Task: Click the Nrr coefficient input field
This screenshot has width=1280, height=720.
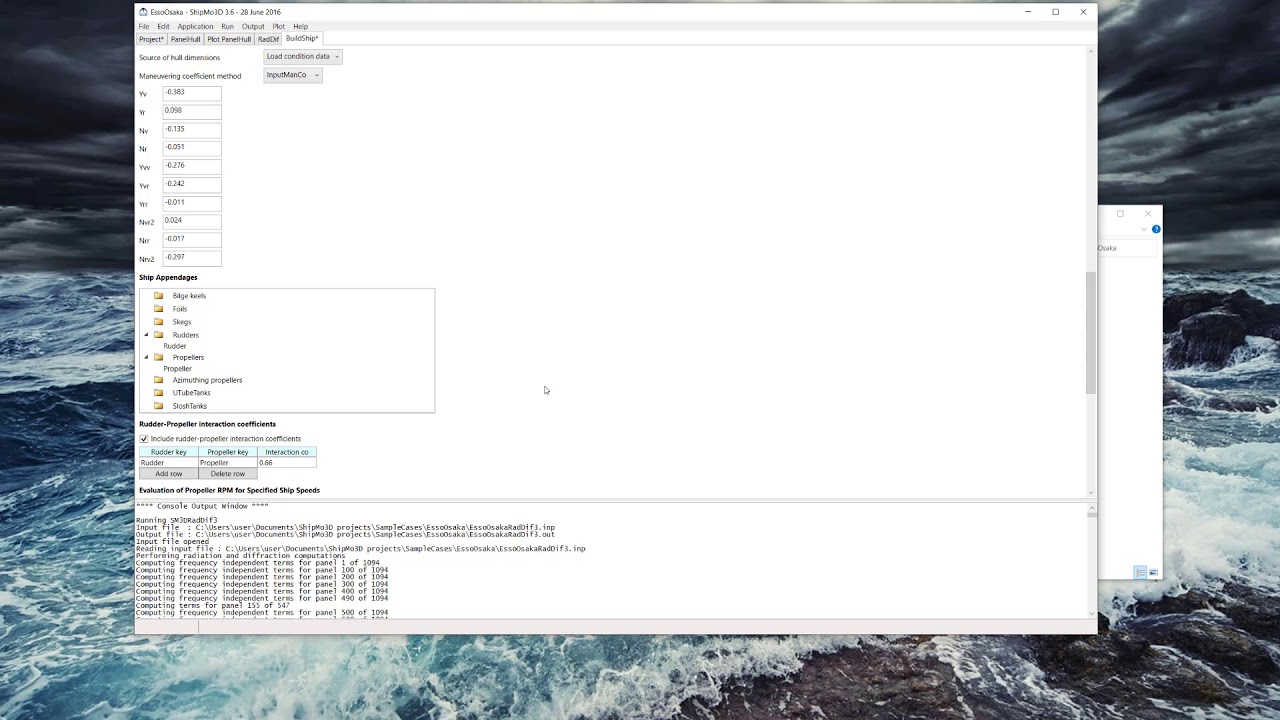Action: [x=192, y=239]
